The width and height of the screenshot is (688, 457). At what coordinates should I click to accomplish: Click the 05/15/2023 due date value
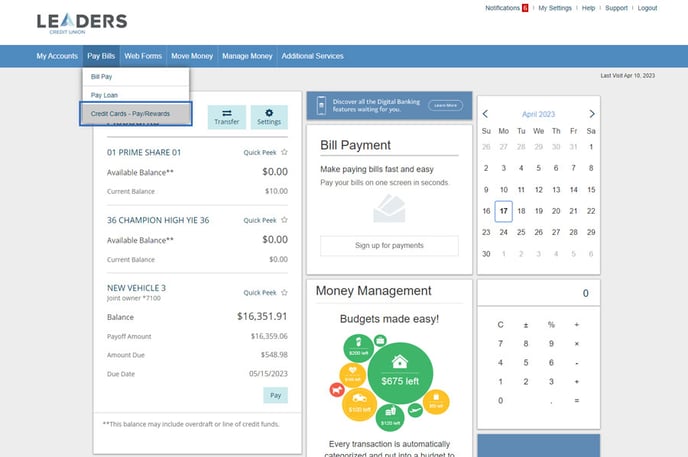[268, 374]
